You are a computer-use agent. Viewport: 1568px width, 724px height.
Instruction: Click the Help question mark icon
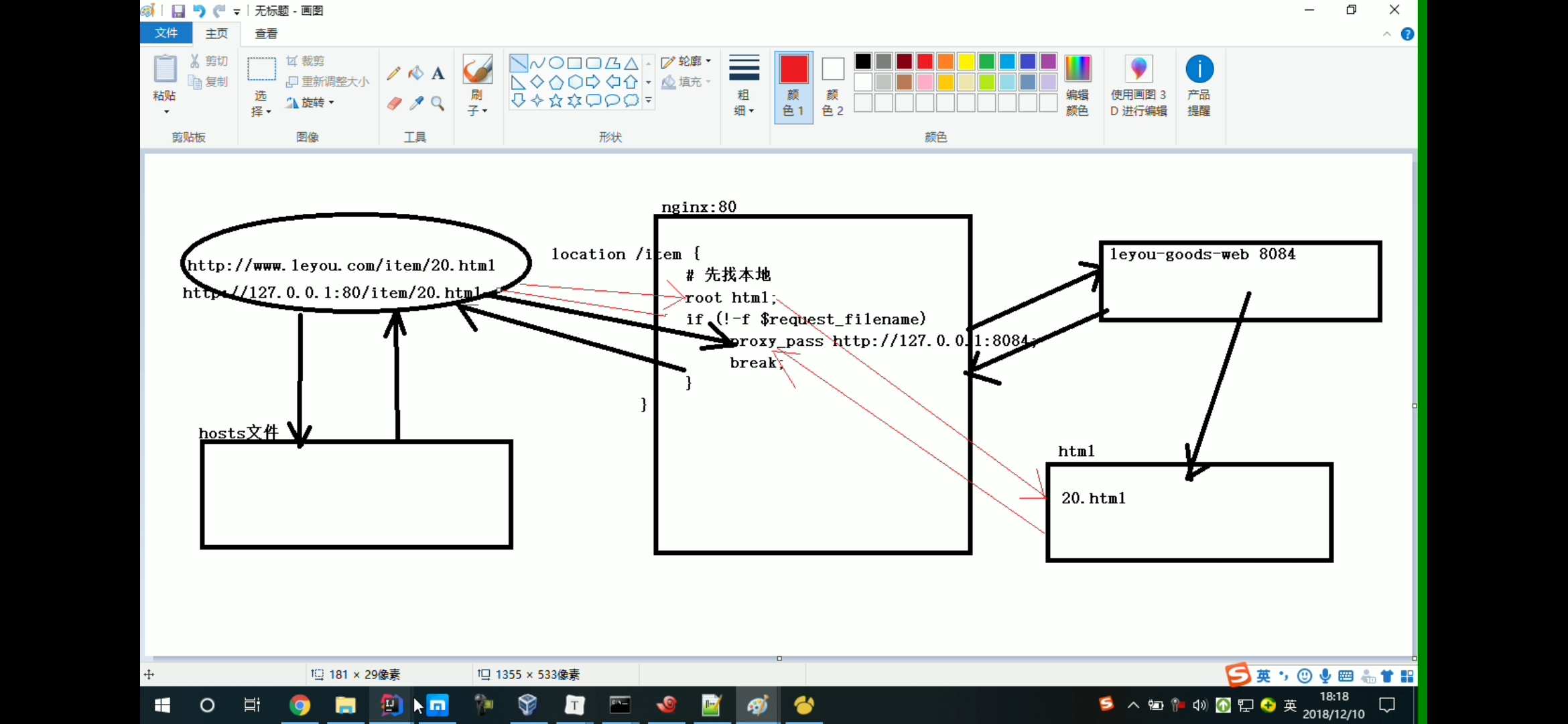[x=1408, y=34]
